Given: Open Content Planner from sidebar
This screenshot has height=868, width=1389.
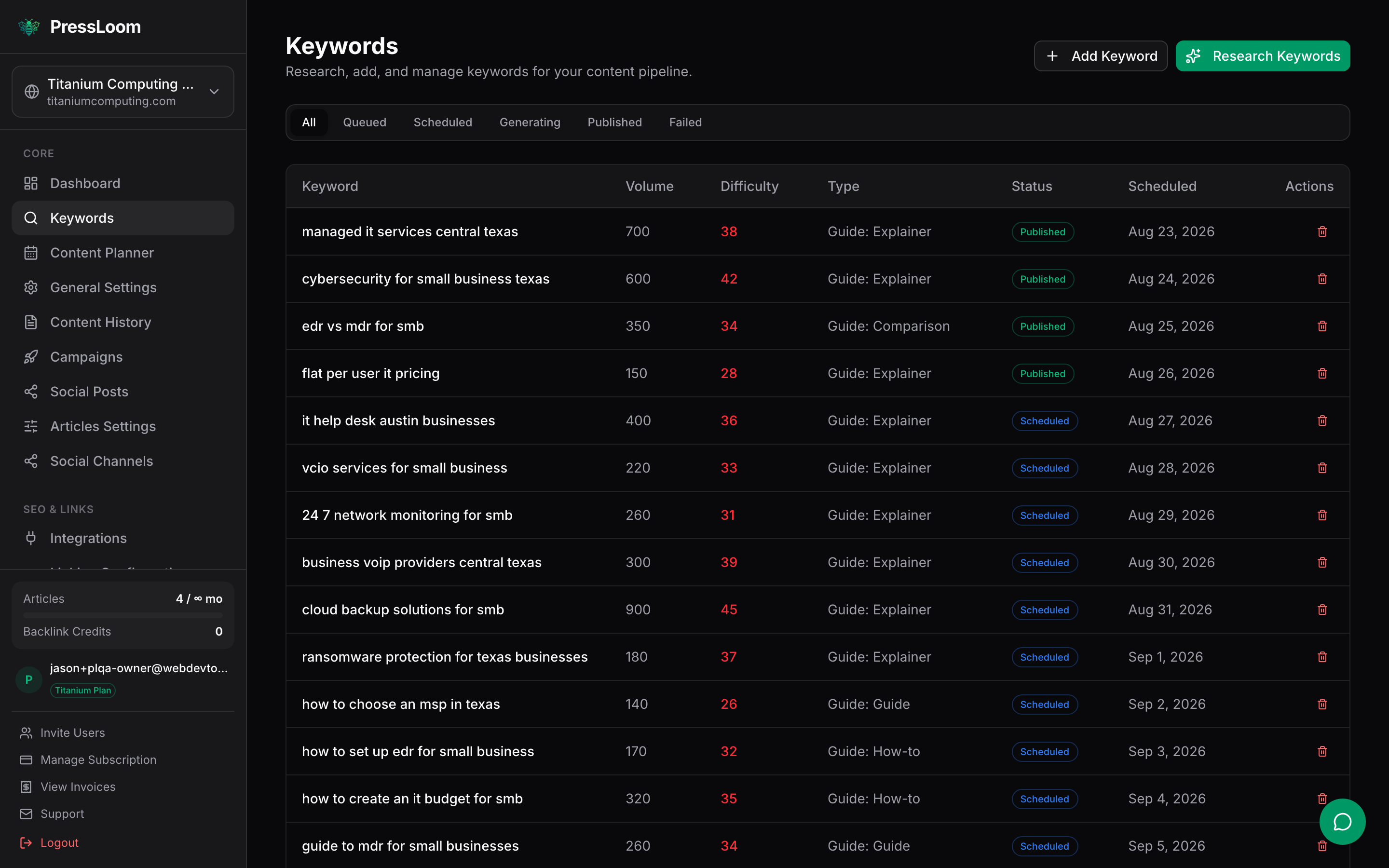Looking at the screenshot, I should point(123,253).
